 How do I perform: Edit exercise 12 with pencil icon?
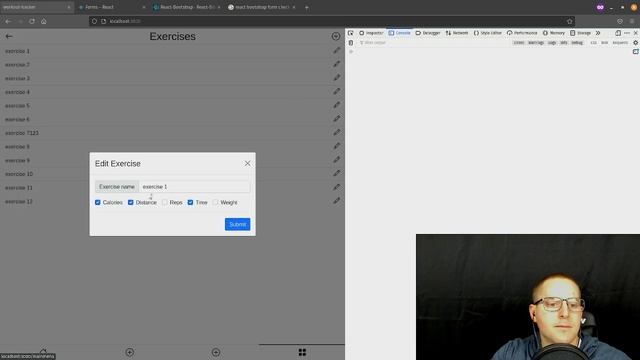[x=336, y=201]
